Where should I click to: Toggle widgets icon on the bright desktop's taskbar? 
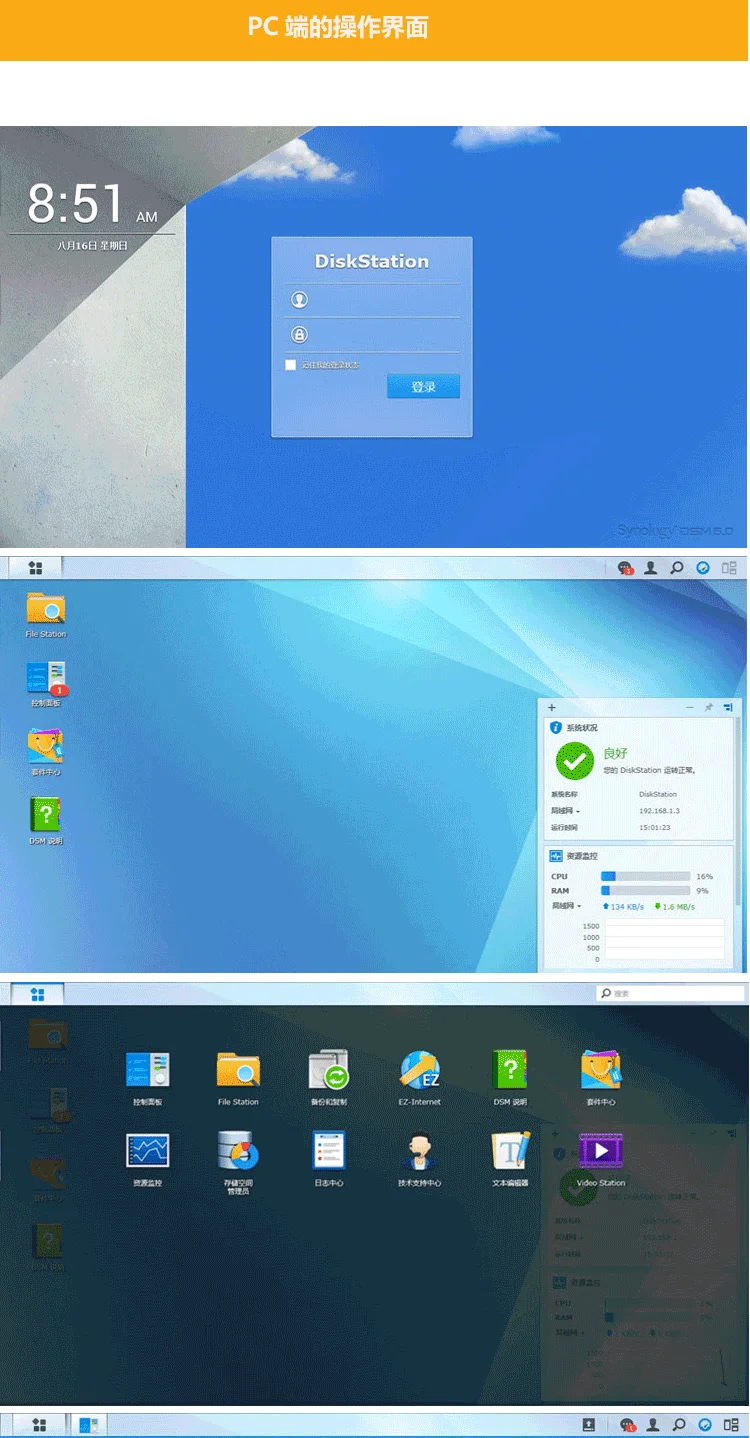703,568
